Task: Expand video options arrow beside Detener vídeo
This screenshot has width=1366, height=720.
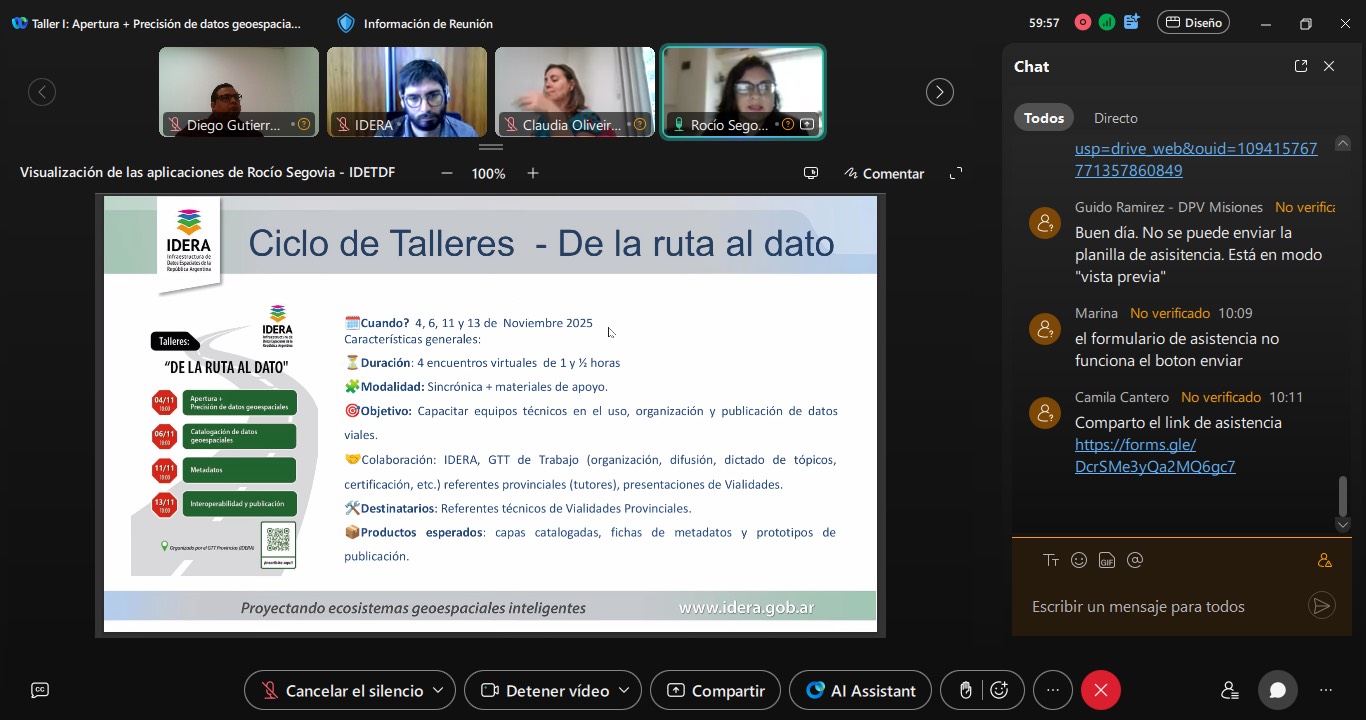Action: coord(624,690)
